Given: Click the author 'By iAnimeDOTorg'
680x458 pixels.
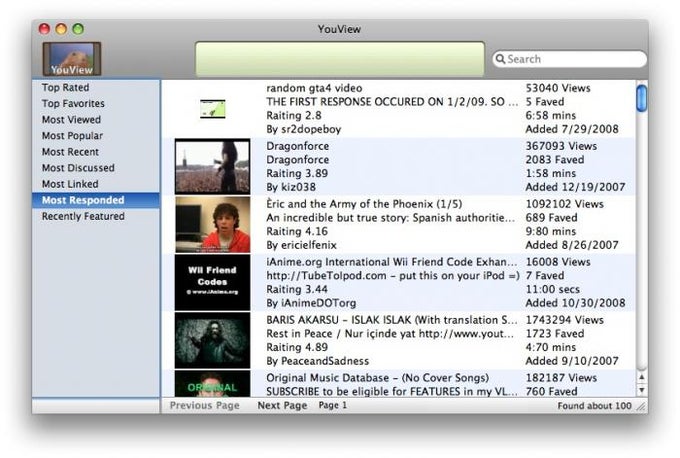Looking at the screenshot, I should pos(311,303).
